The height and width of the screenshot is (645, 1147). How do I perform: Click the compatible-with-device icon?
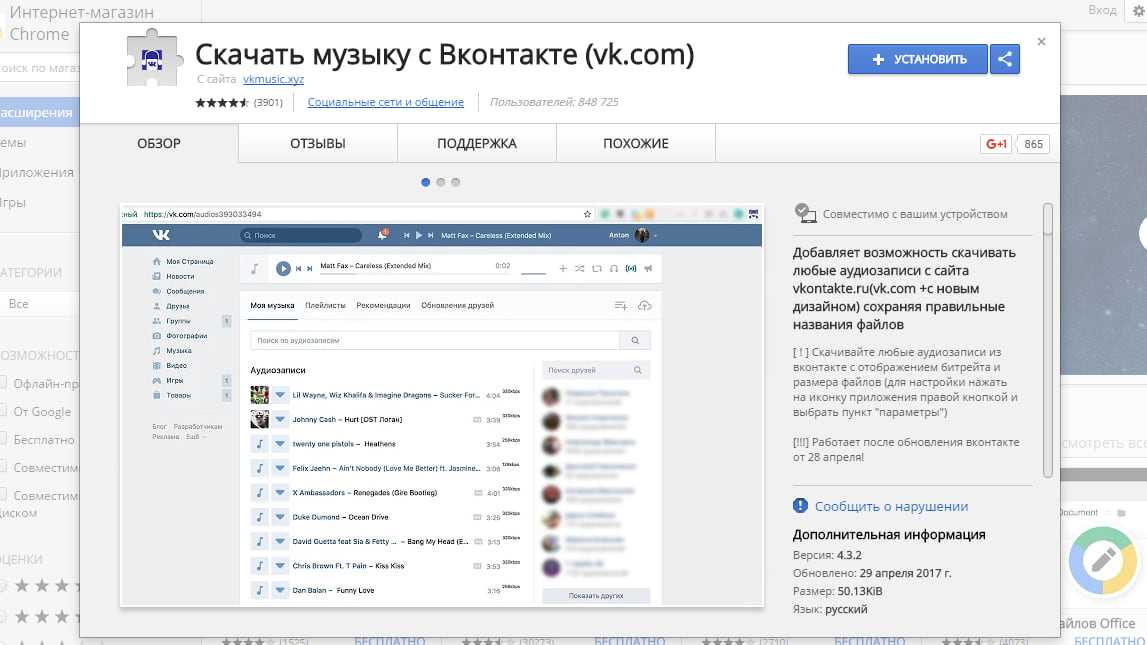tap(805, 214)
